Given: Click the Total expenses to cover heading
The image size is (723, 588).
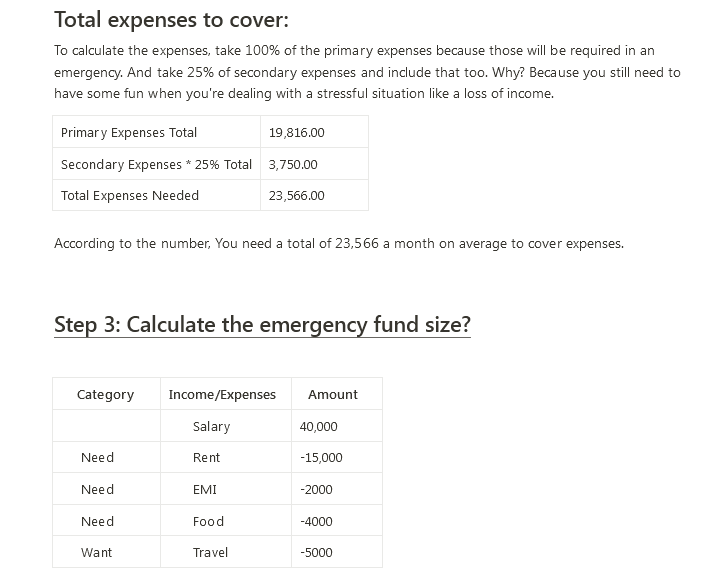Looking at the screenshot, I should coord(172,20).
